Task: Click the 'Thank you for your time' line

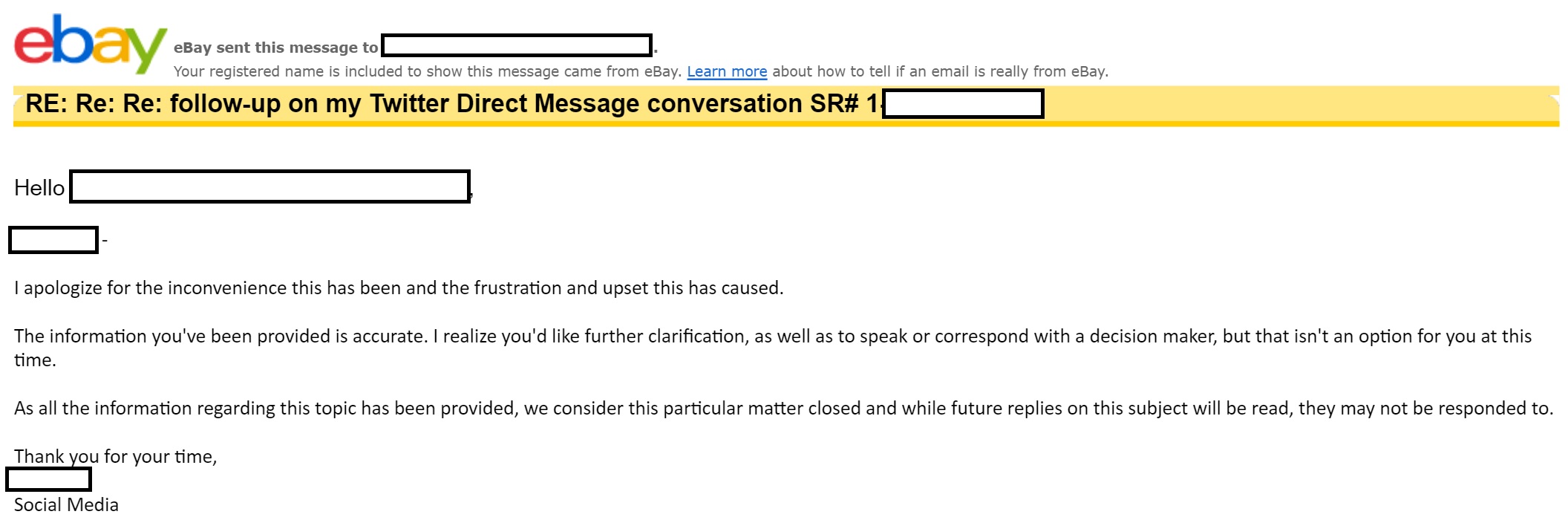Action: [115, 457]
